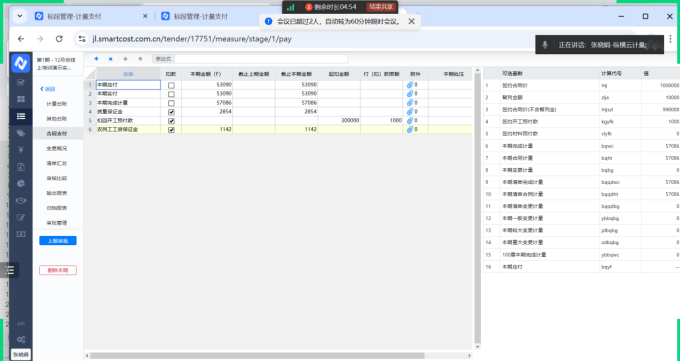This screenshot has height=361, width=680.
Task: Open 审核比较 in the side menu
Action: coord(57,178)
